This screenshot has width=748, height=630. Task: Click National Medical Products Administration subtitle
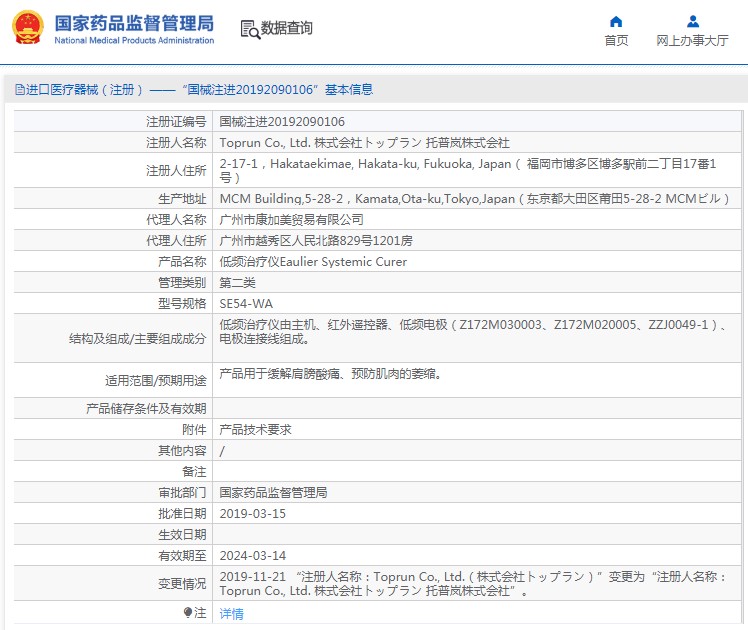coord(134,41)
